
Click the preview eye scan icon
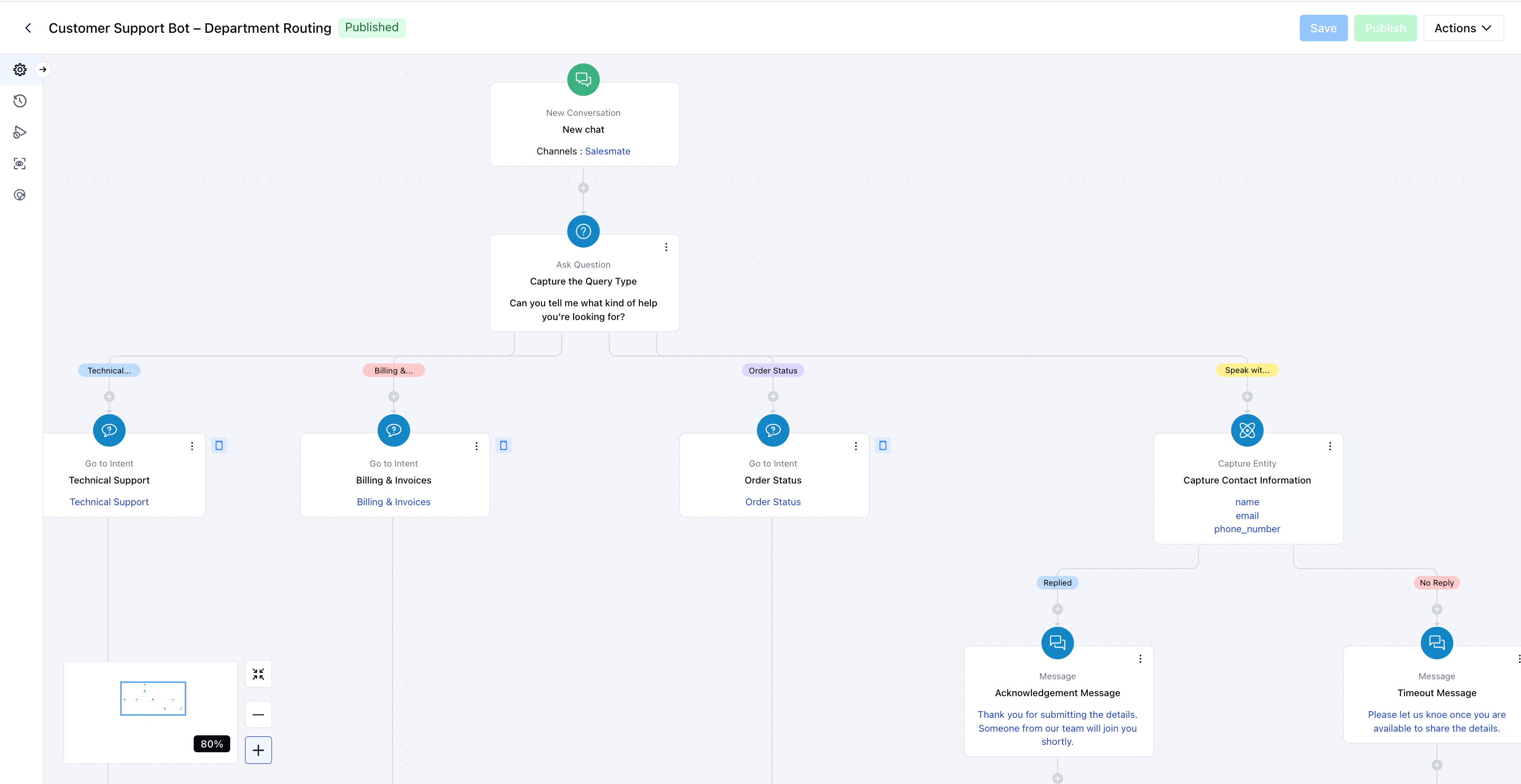pyautogui.click(x=20, y=163)
